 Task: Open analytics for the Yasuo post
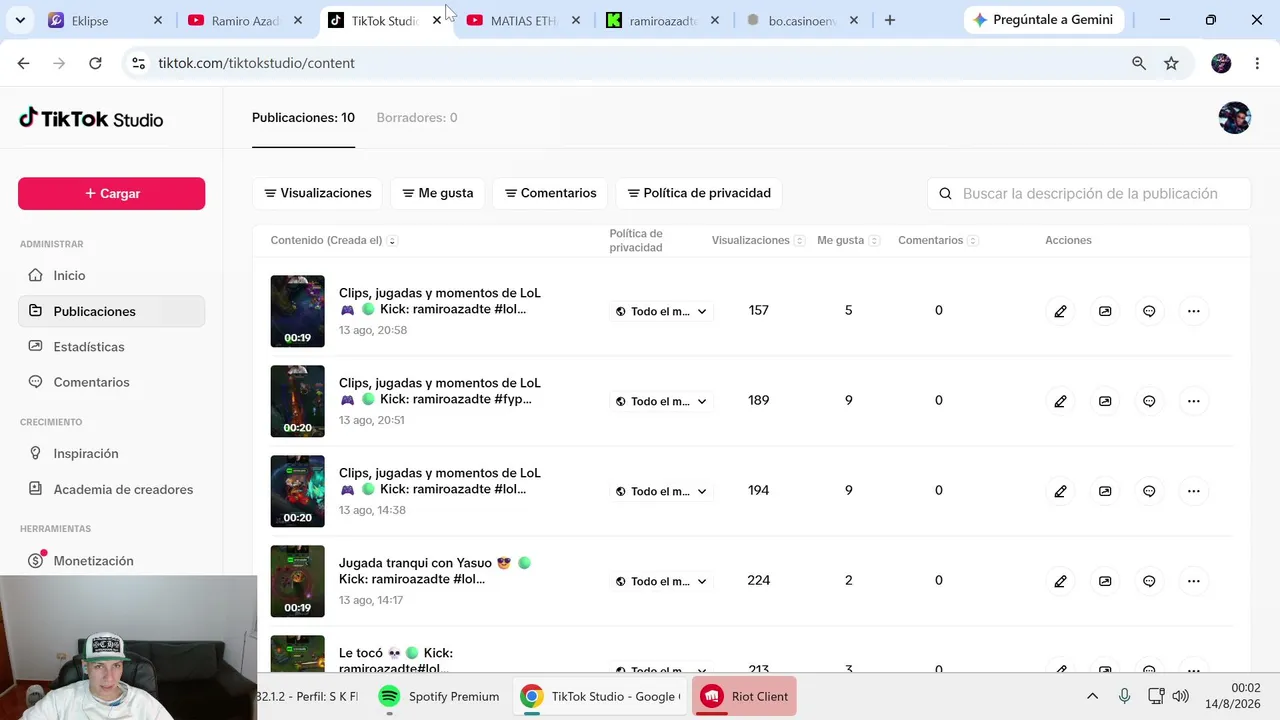click(1105, 581)
